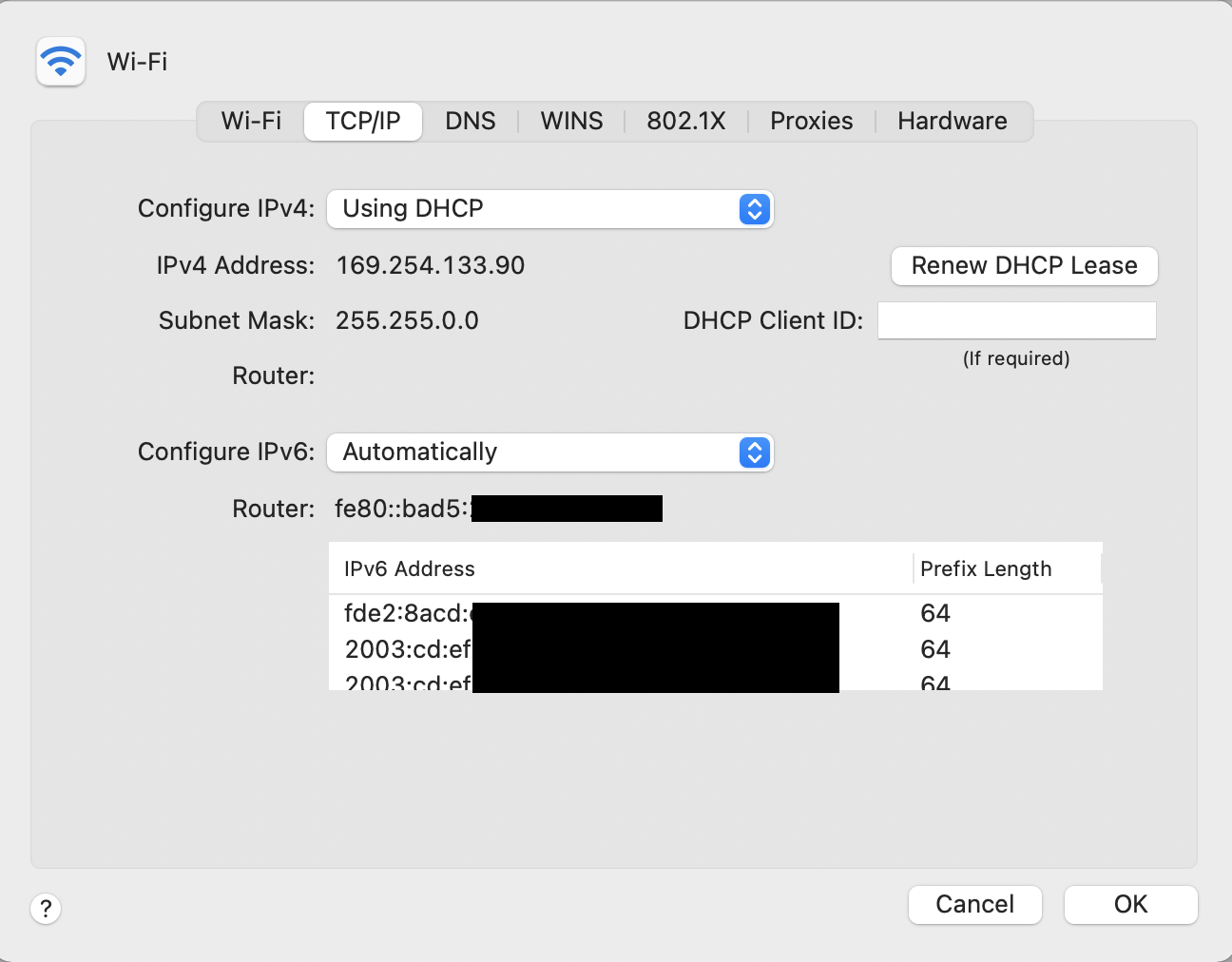The width and height of the screenshot is (1232, 962).
Task: Click the Cancel button
Action: [975, 904]
